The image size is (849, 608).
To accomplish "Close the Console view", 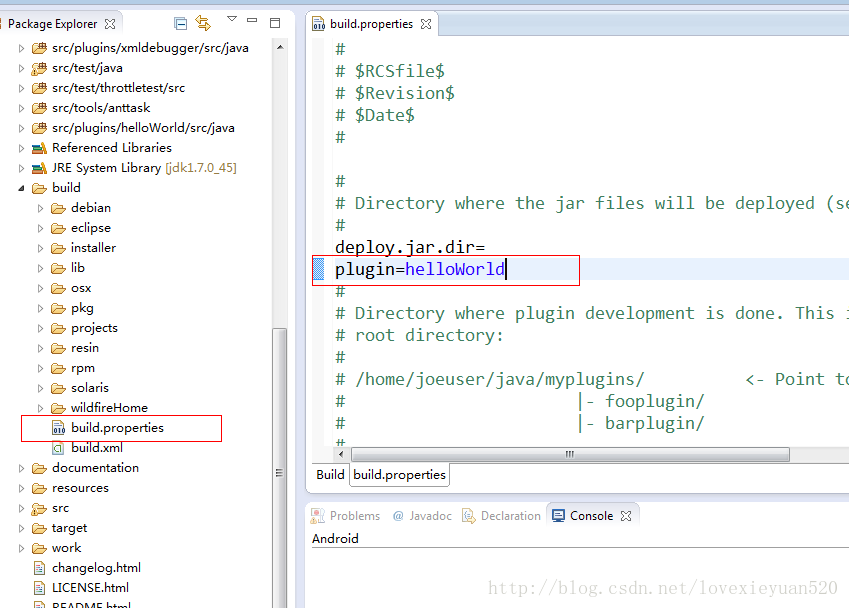I will coord(626,516).
